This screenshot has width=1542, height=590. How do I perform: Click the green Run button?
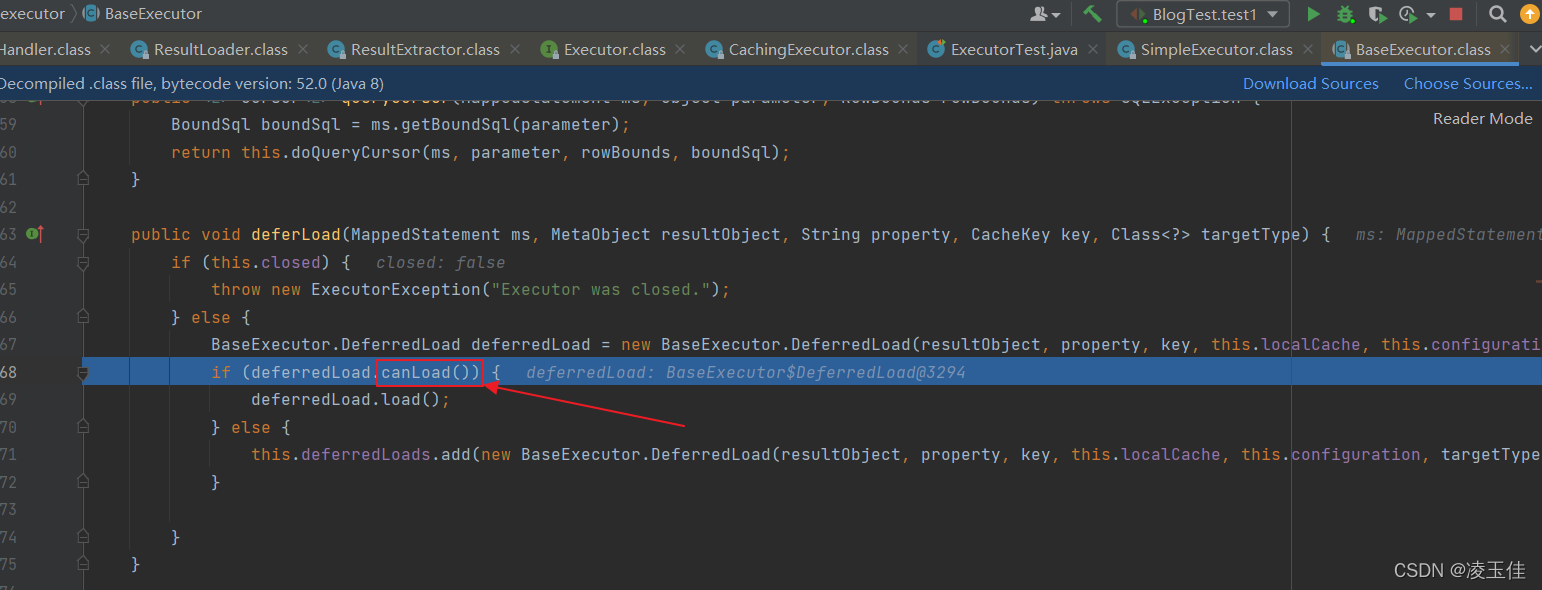pos(1313,14)
